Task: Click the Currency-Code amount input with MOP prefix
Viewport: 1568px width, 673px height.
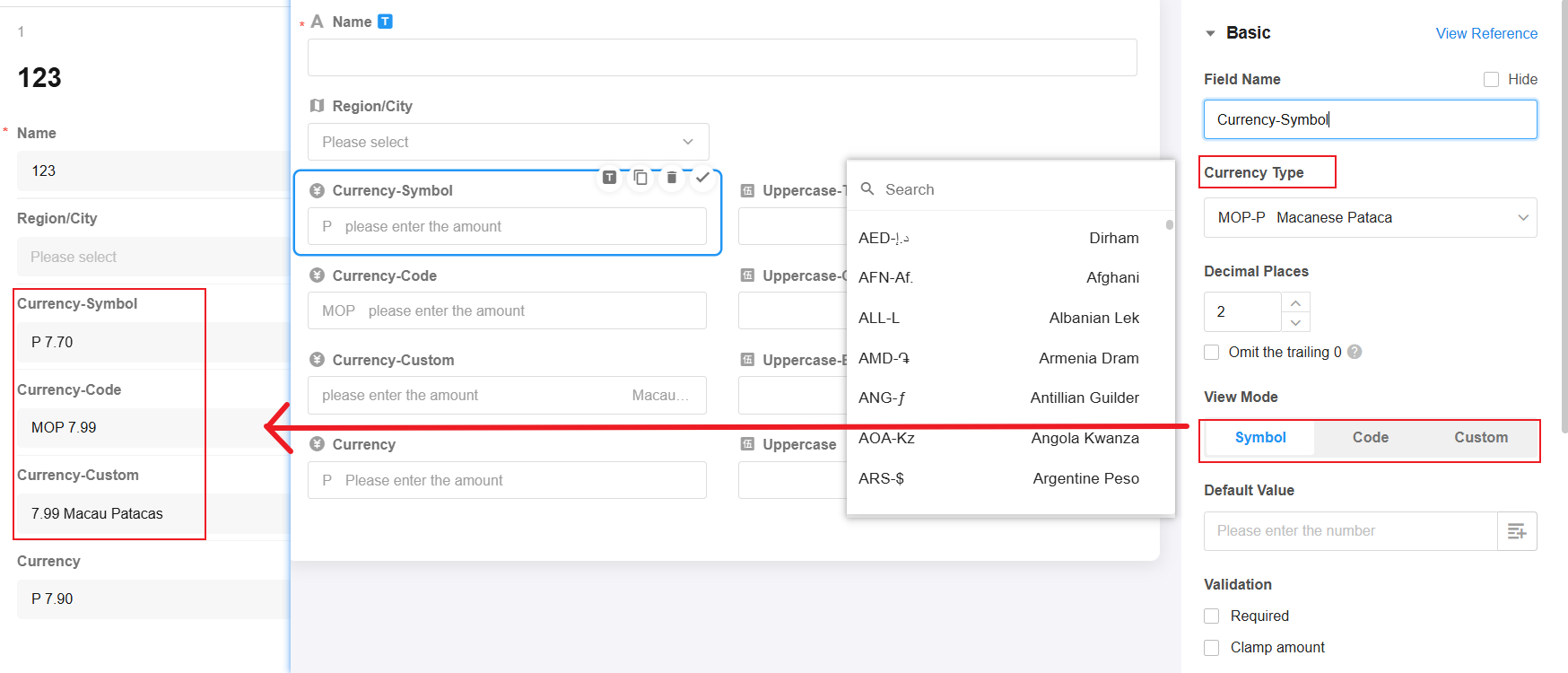Action: click(x=507, y=310)
